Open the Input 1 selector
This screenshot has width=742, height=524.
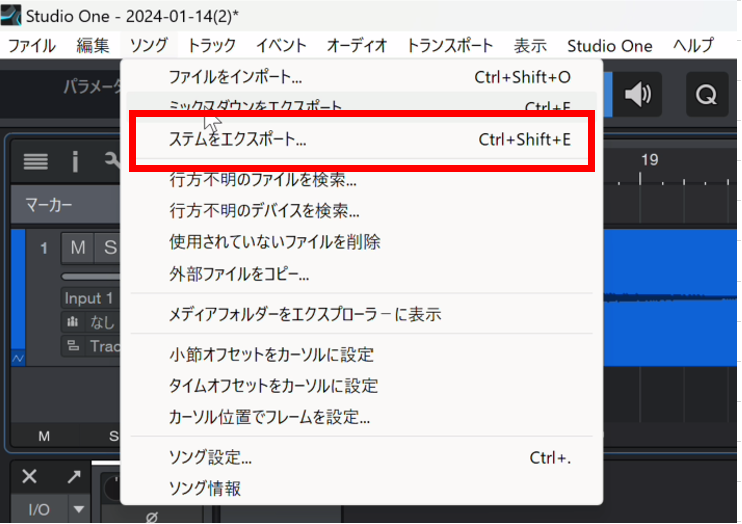91,298
